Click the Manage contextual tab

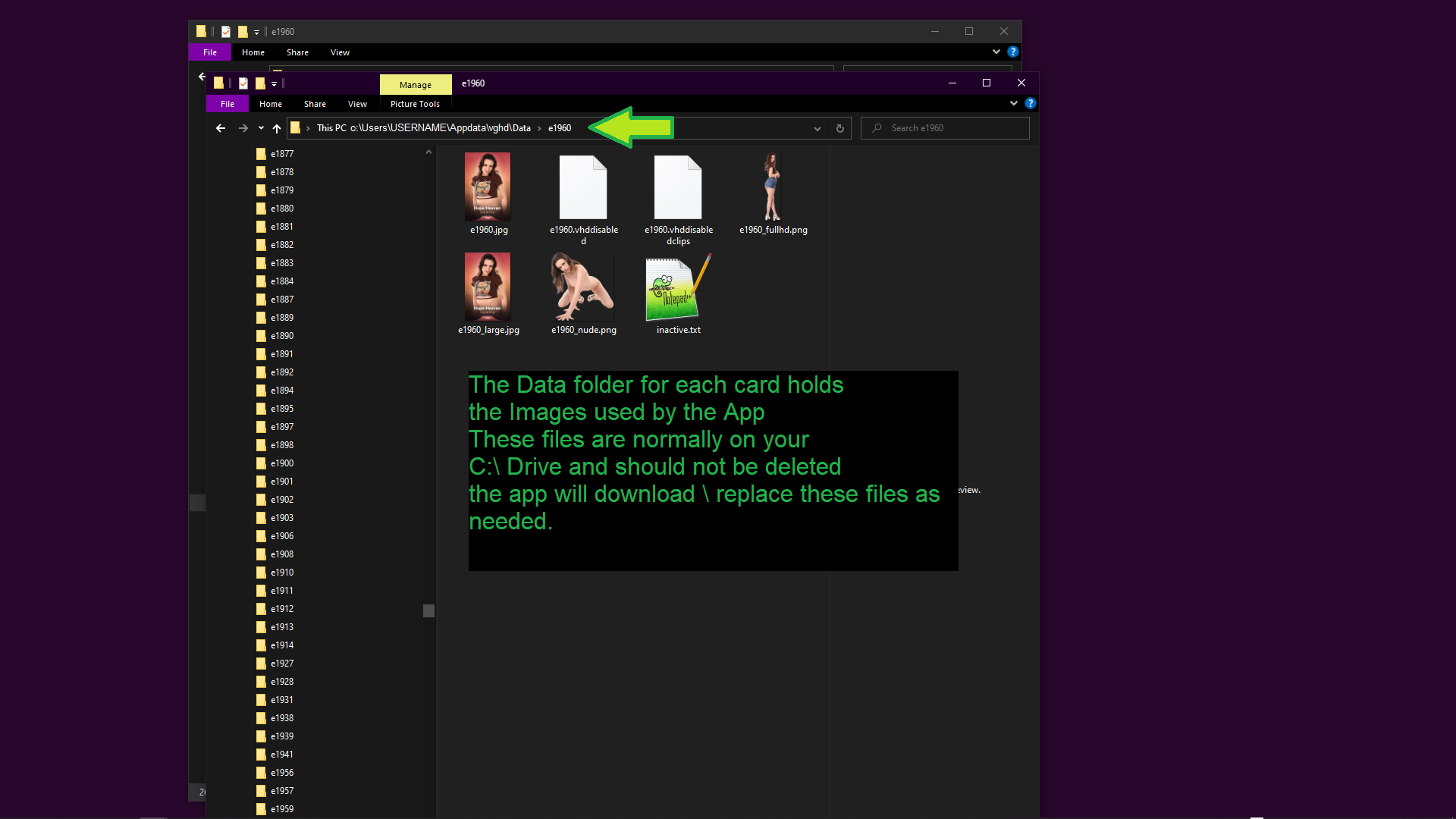(x=415, y=85)
